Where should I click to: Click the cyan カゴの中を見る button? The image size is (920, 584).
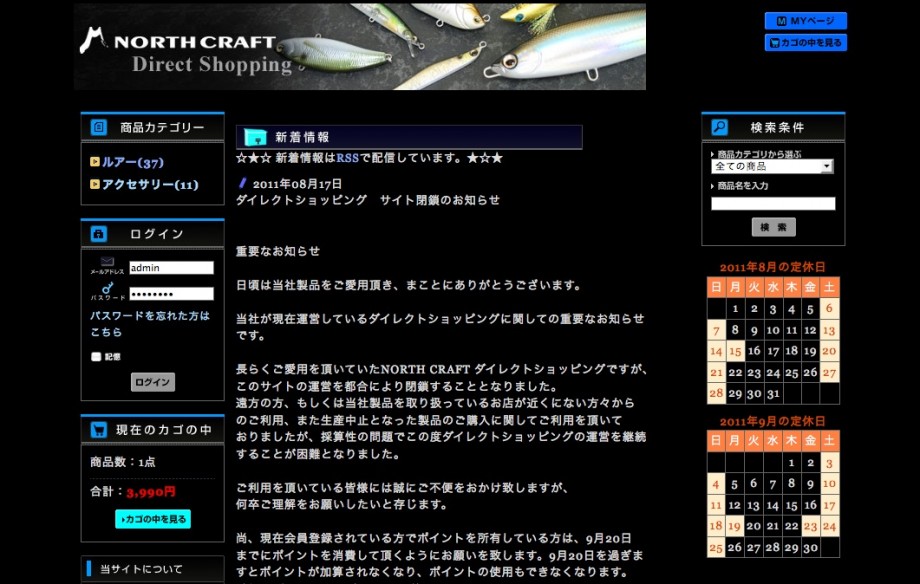click(x=153, y=519)
